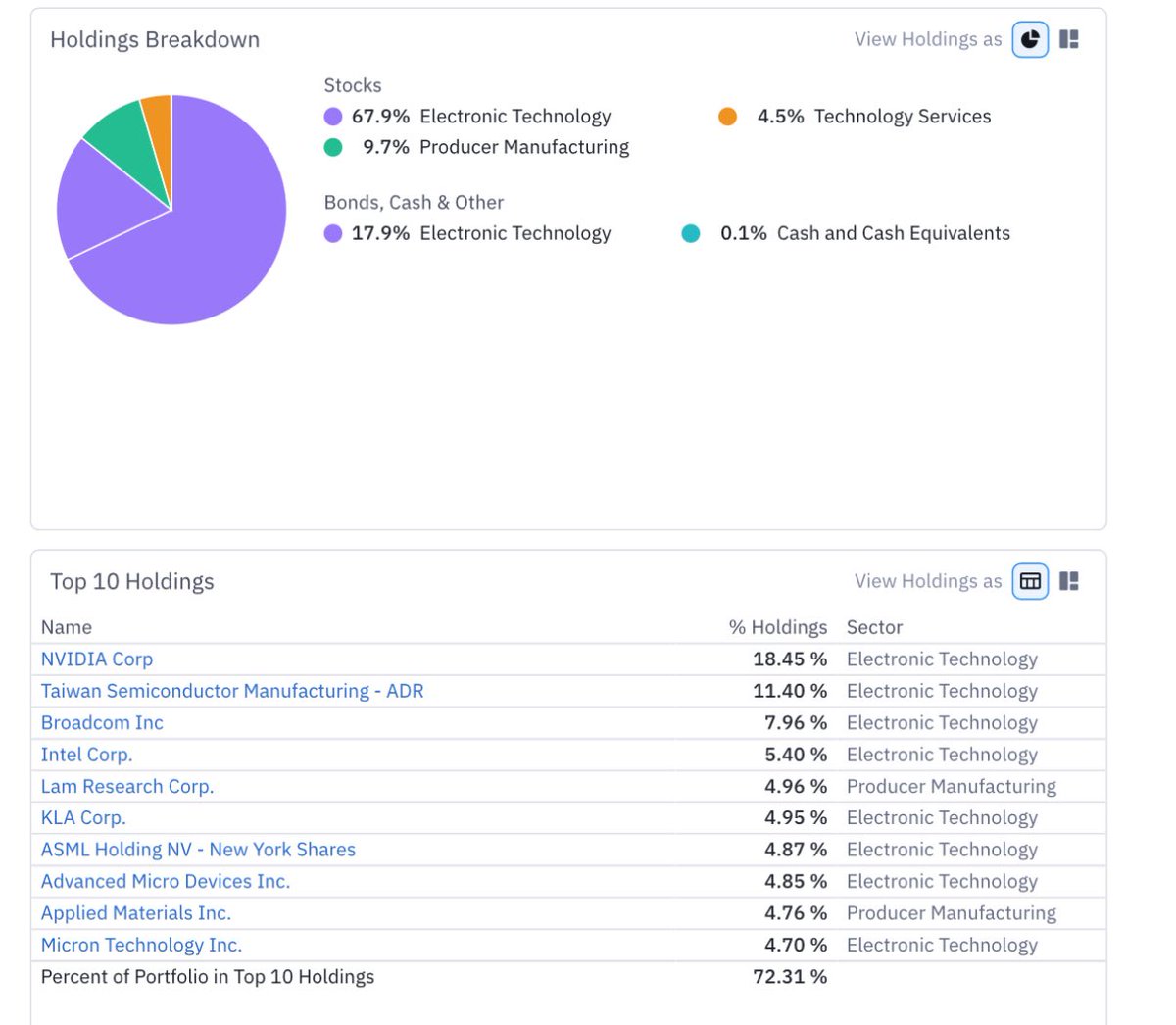
Task: Open the Lam Research Corp. link
Action: [x=127, y=786]
